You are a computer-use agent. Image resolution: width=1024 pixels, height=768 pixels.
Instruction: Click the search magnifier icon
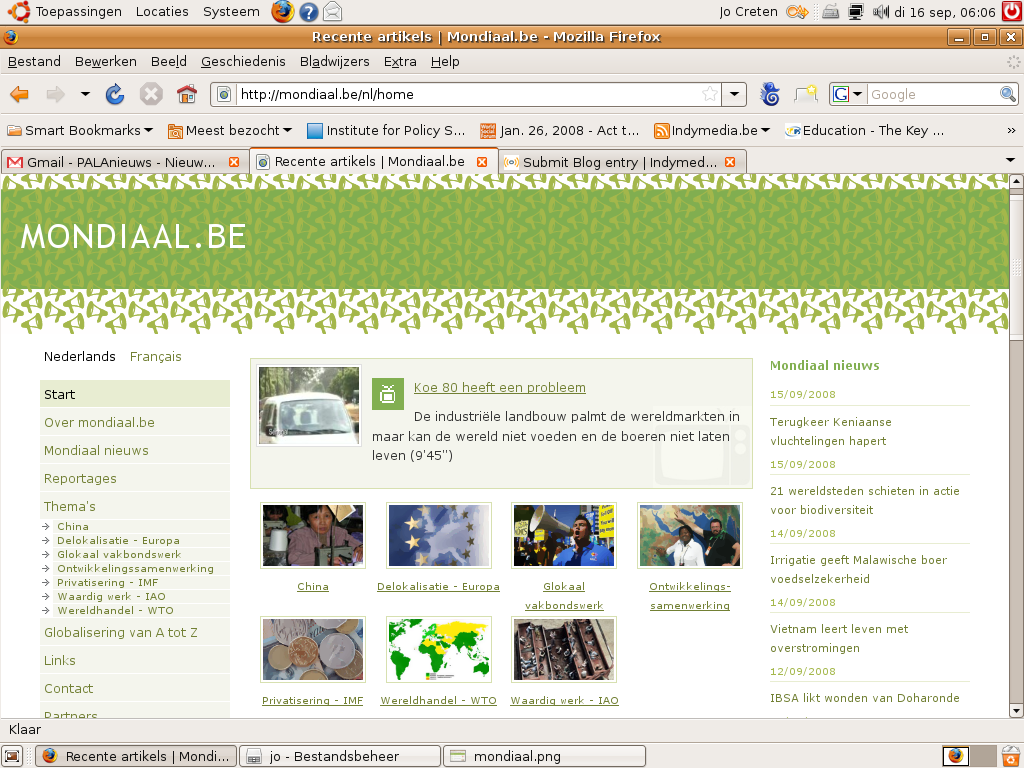[x=1008, y=94]
